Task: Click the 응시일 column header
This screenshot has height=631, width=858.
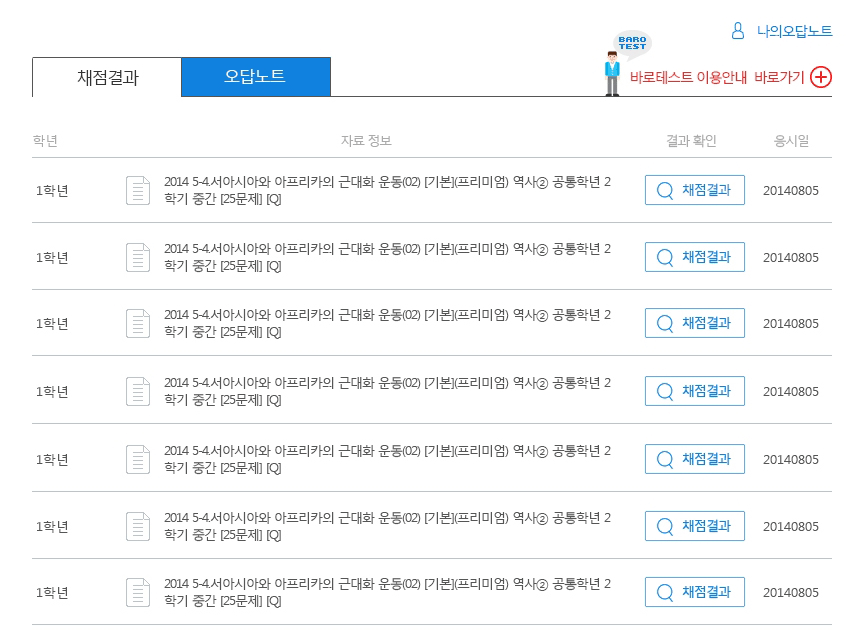Action: 791,141
